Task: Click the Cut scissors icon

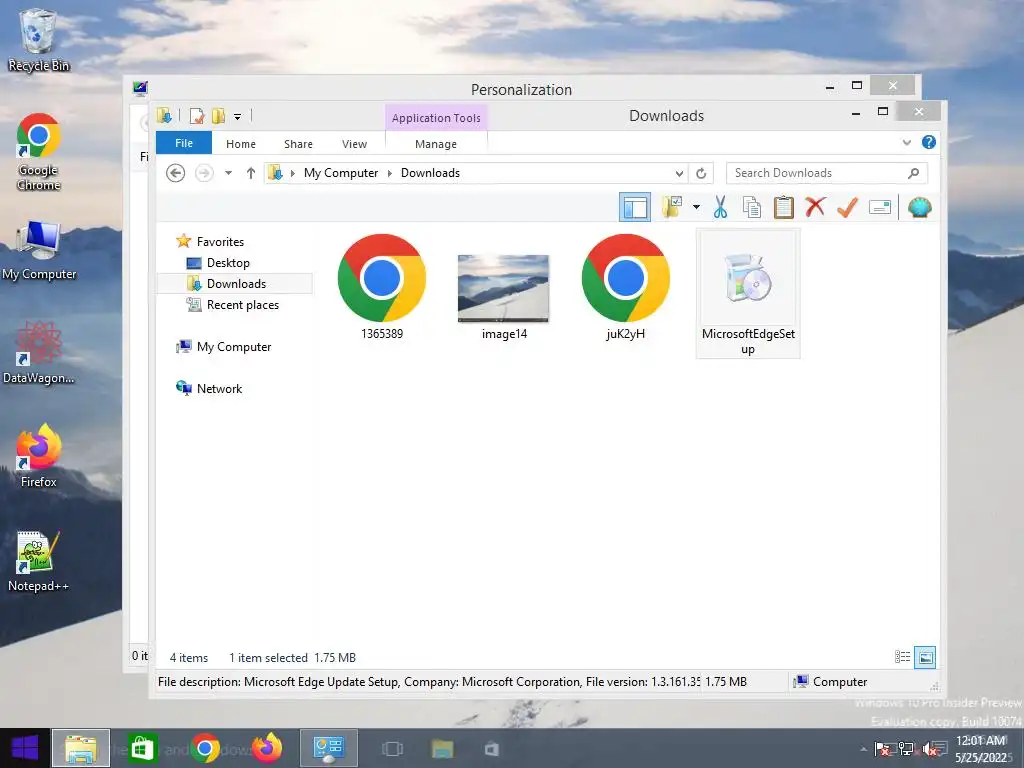Action: point(720,208)
